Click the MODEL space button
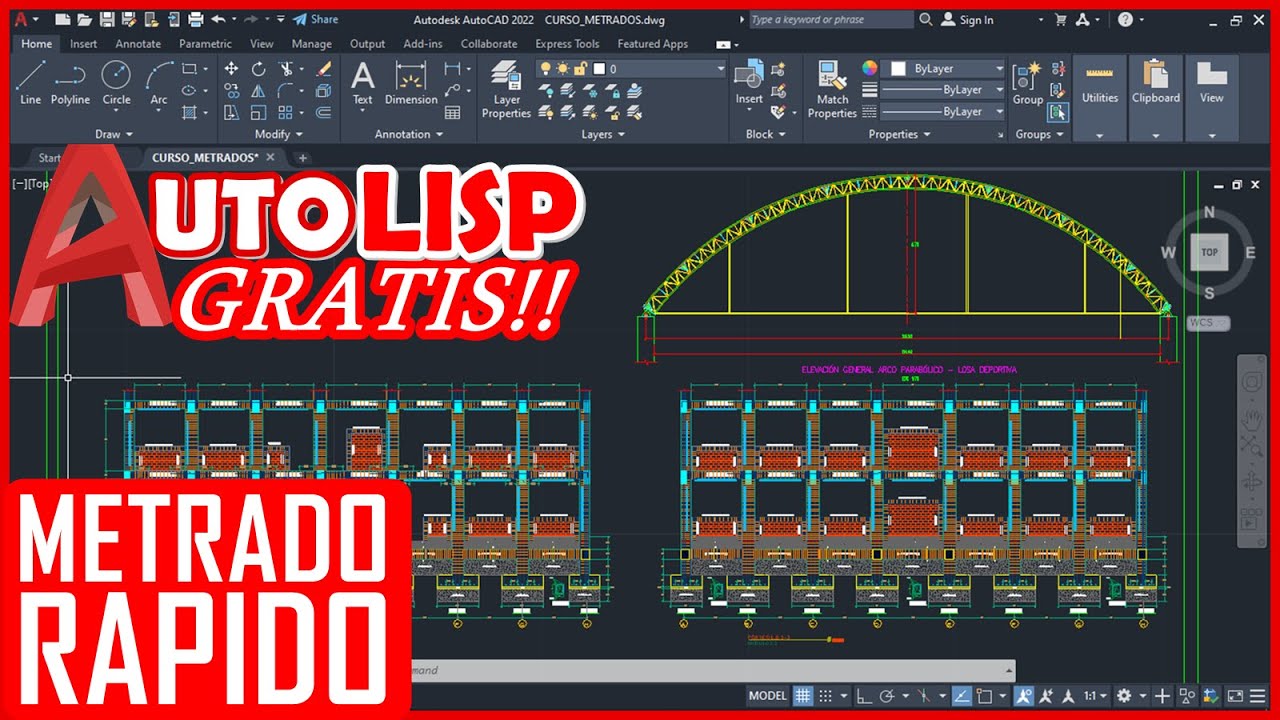 pos(768,696)
